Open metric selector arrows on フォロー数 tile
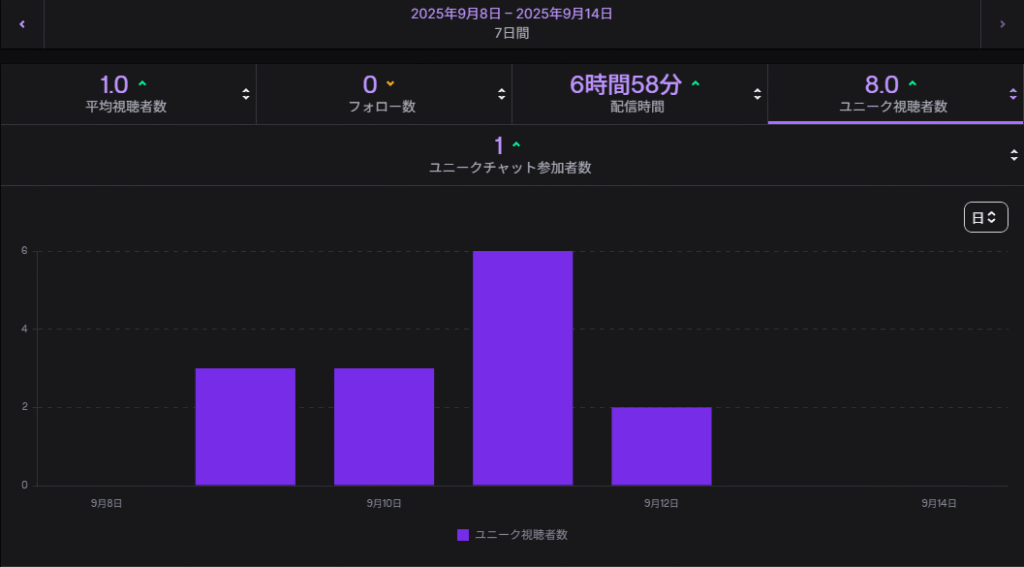The image size is (1024, 567). point(502,94)
